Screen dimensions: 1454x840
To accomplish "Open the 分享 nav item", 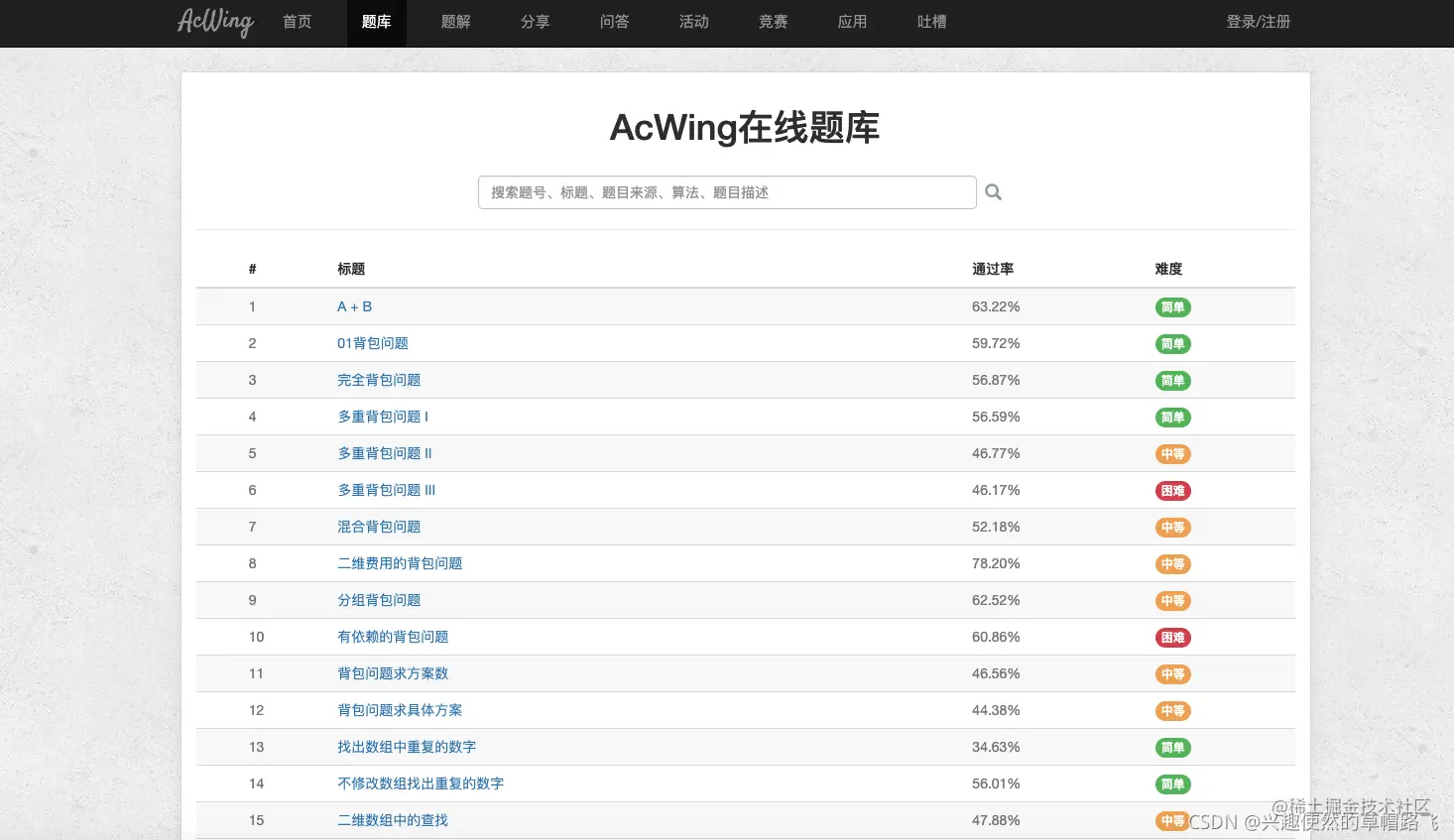I will tap(536, 22).
